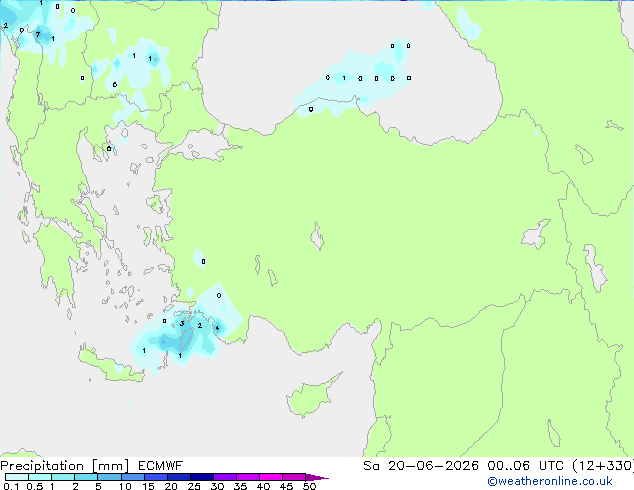The image size is (634, 490).
Task: Click the '0.5' legend scale label
Action: (x=34, y=486)
